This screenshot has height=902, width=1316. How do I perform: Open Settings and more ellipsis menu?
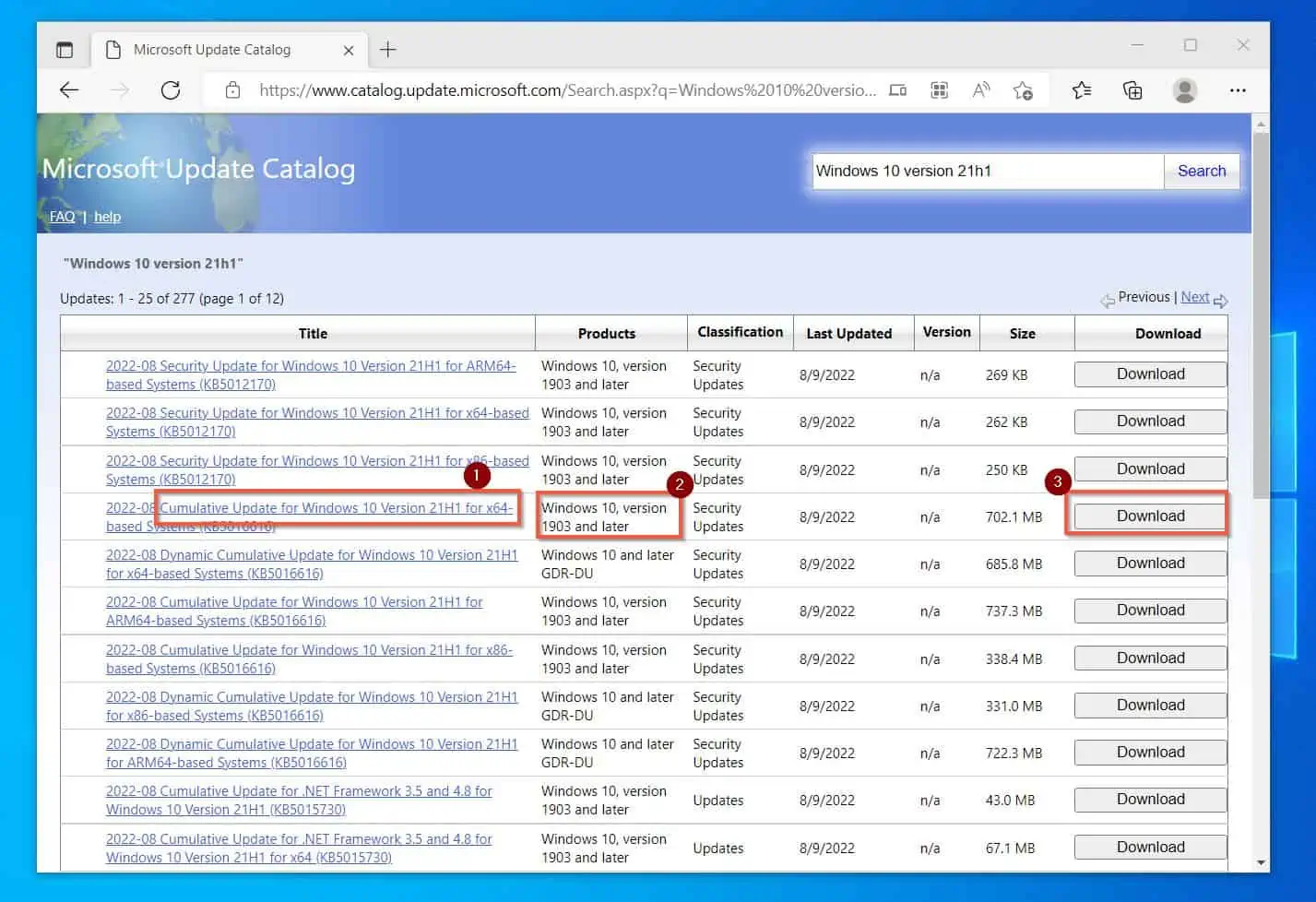pos(1238,90)
